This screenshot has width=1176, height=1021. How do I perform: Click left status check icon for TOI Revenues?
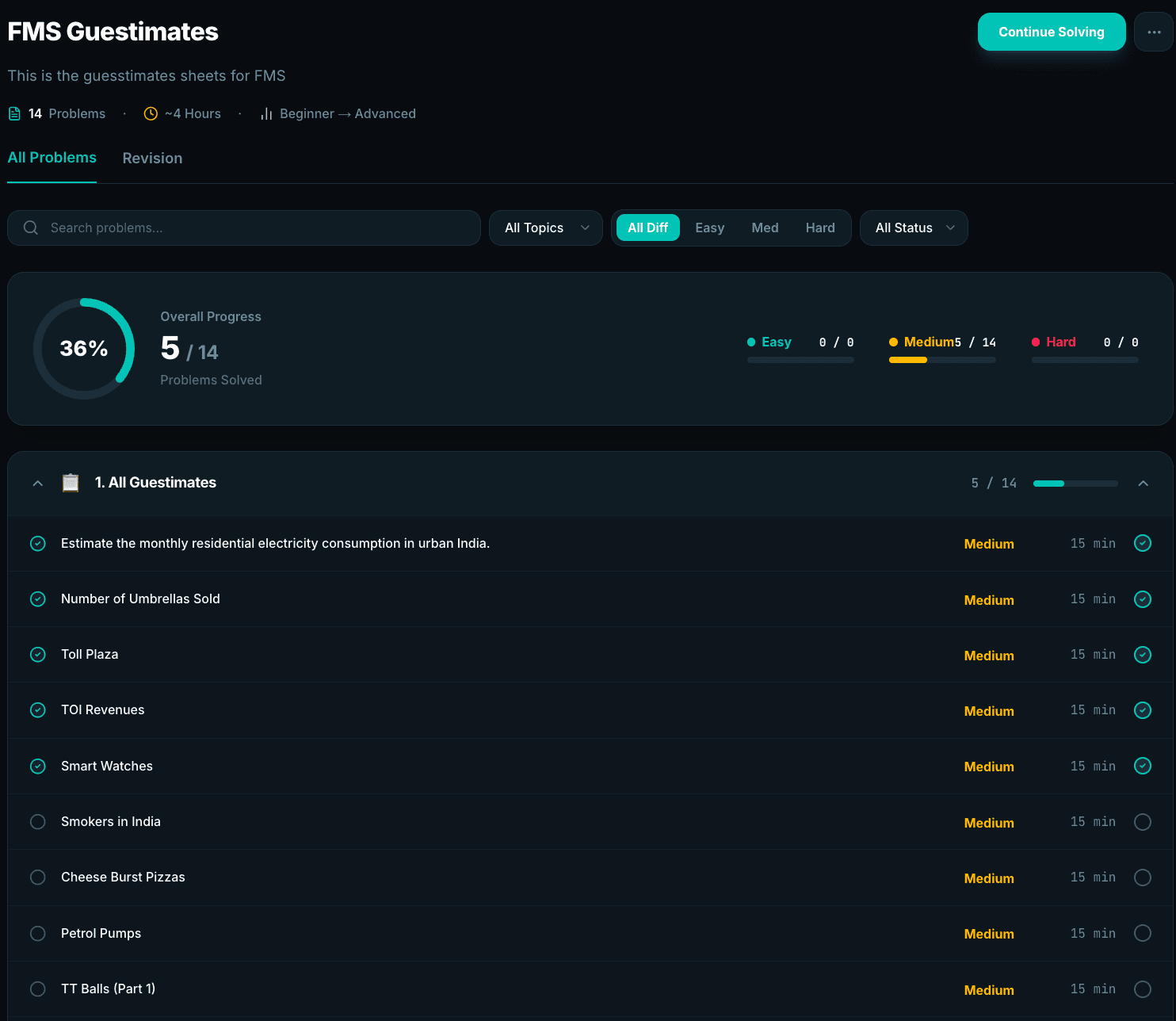pyautogui.click(x=38, y=710)
